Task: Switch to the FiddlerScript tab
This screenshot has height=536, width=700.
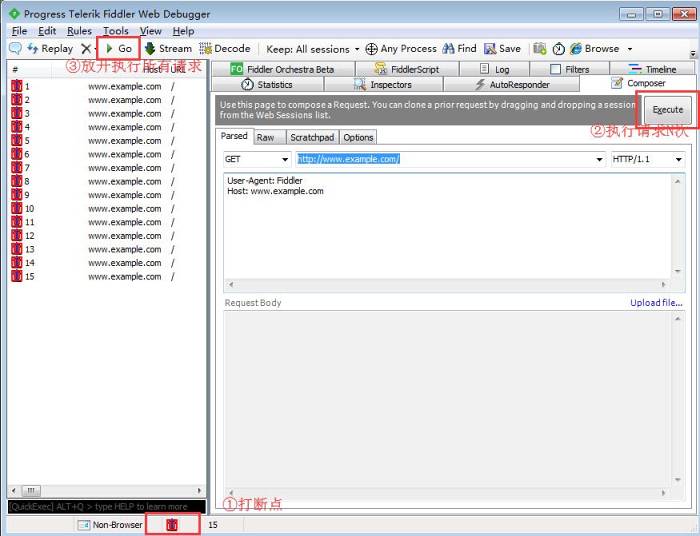Action: [x=407, y=69]
